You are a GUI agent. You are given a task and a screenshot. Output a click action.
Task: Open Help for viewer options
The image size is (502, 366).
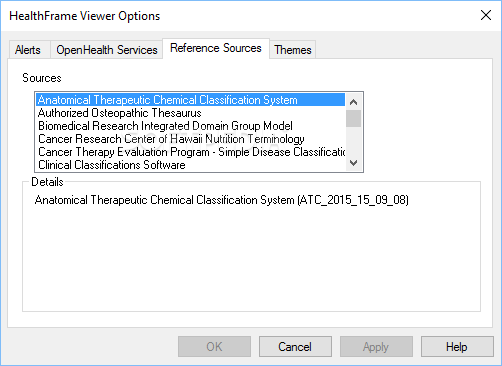coord(457,347)
